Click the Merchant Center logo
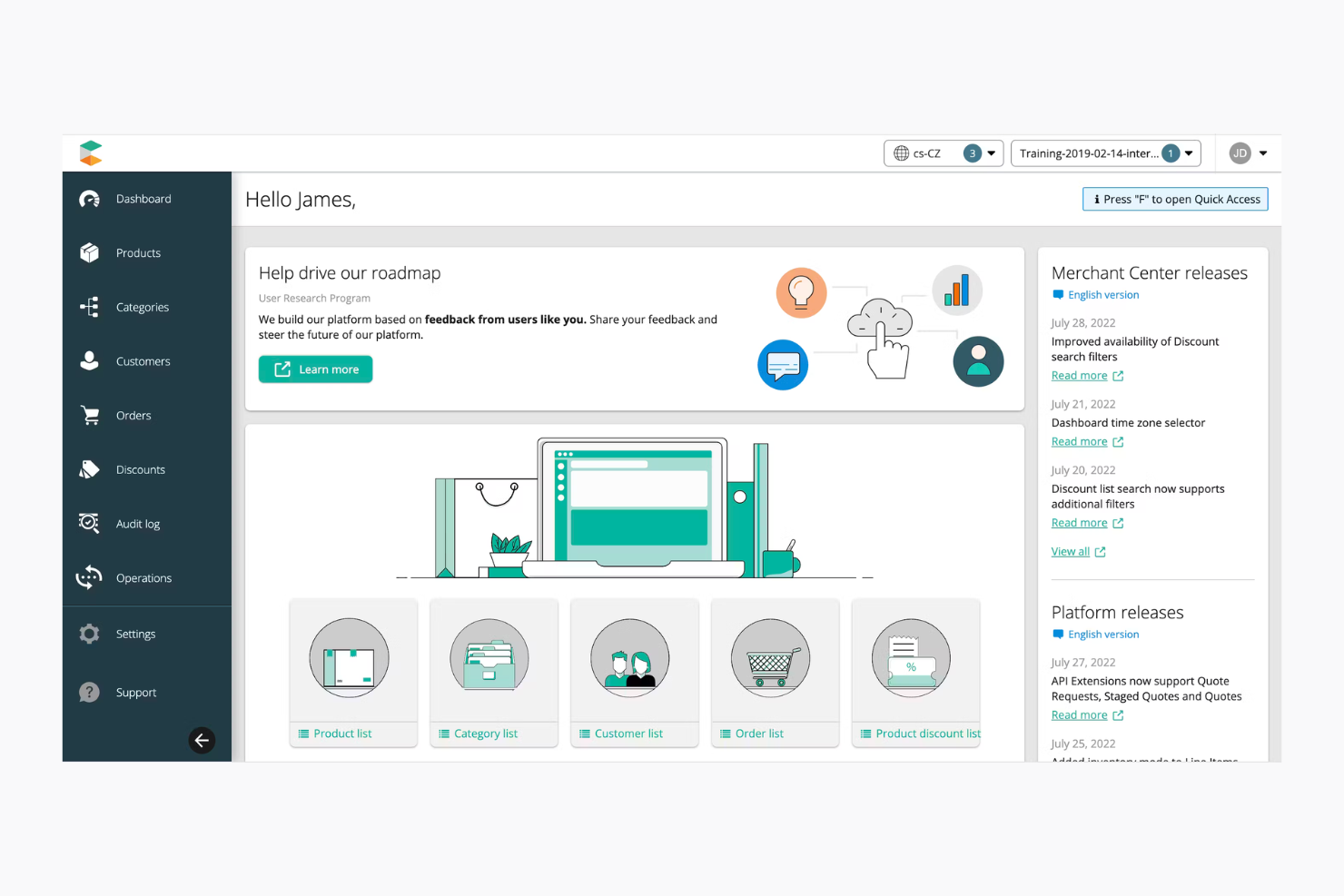This screenshot has width=1344, height=896. [91, 153]
